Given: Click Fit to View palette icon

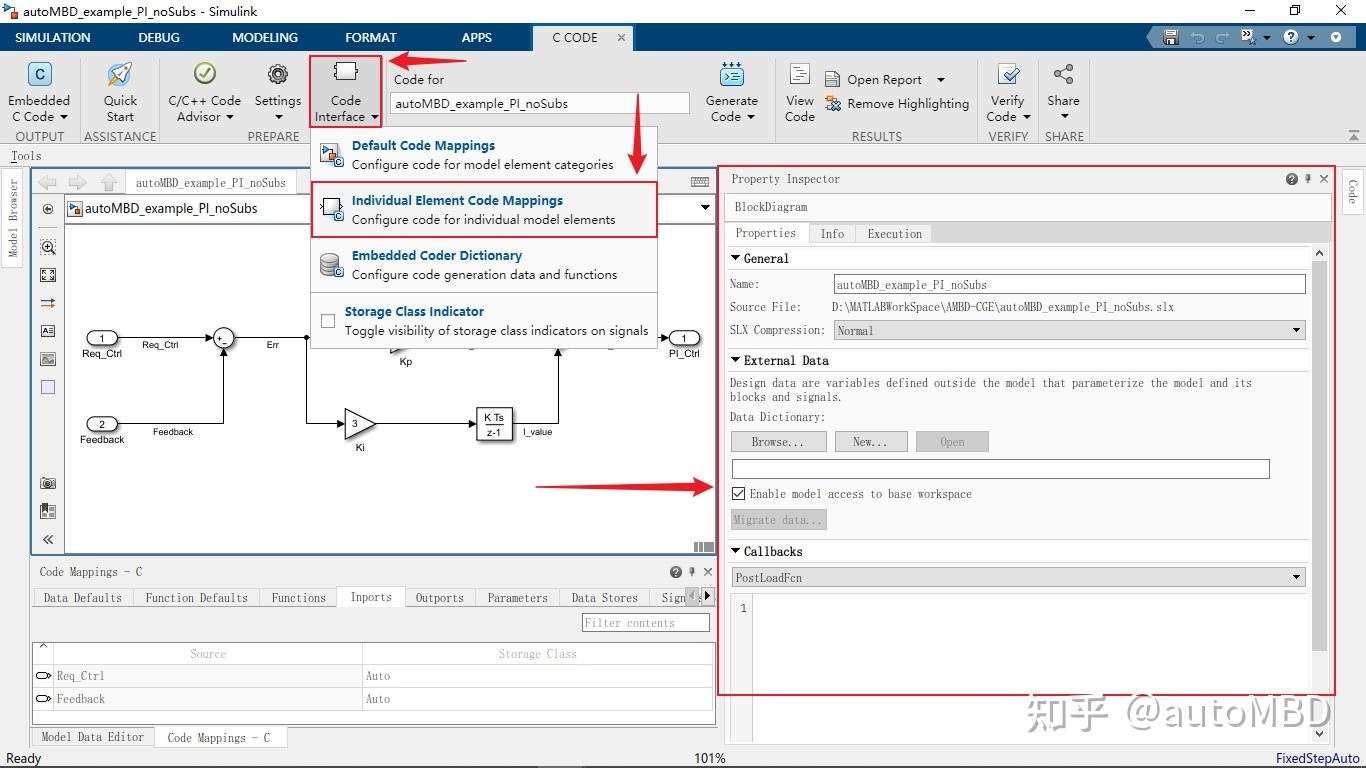Looking at the screenshot, I should click(x=48, y=275).
